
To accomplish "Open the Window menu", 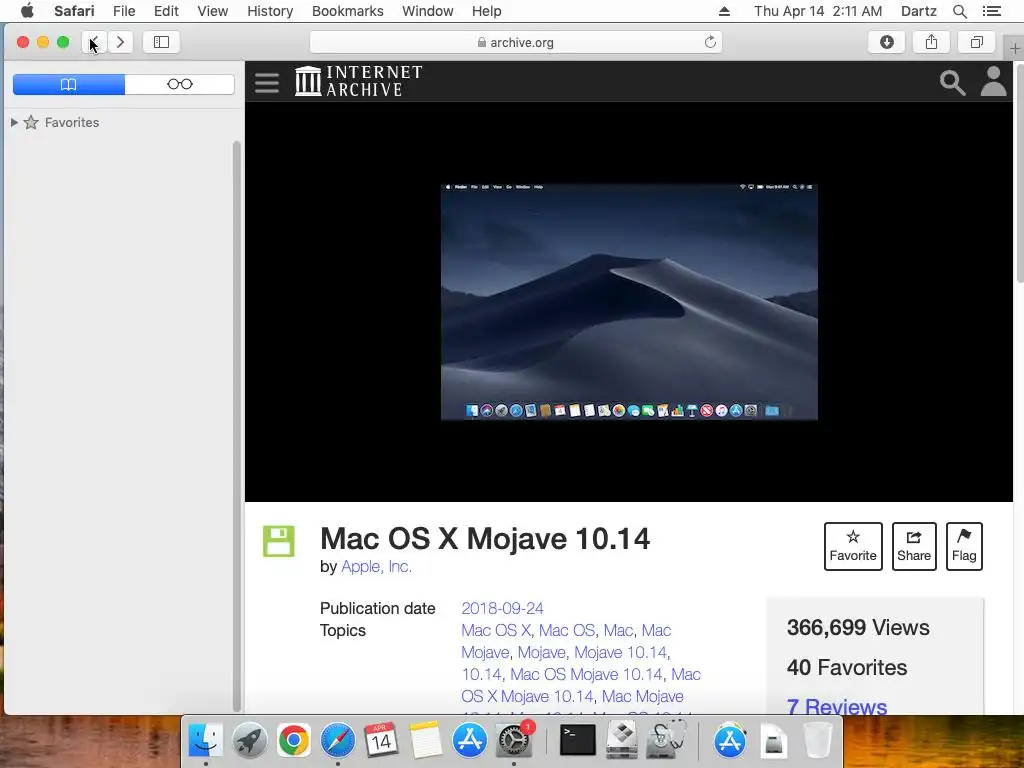I will pyautogui.click(x=428, y=11).
